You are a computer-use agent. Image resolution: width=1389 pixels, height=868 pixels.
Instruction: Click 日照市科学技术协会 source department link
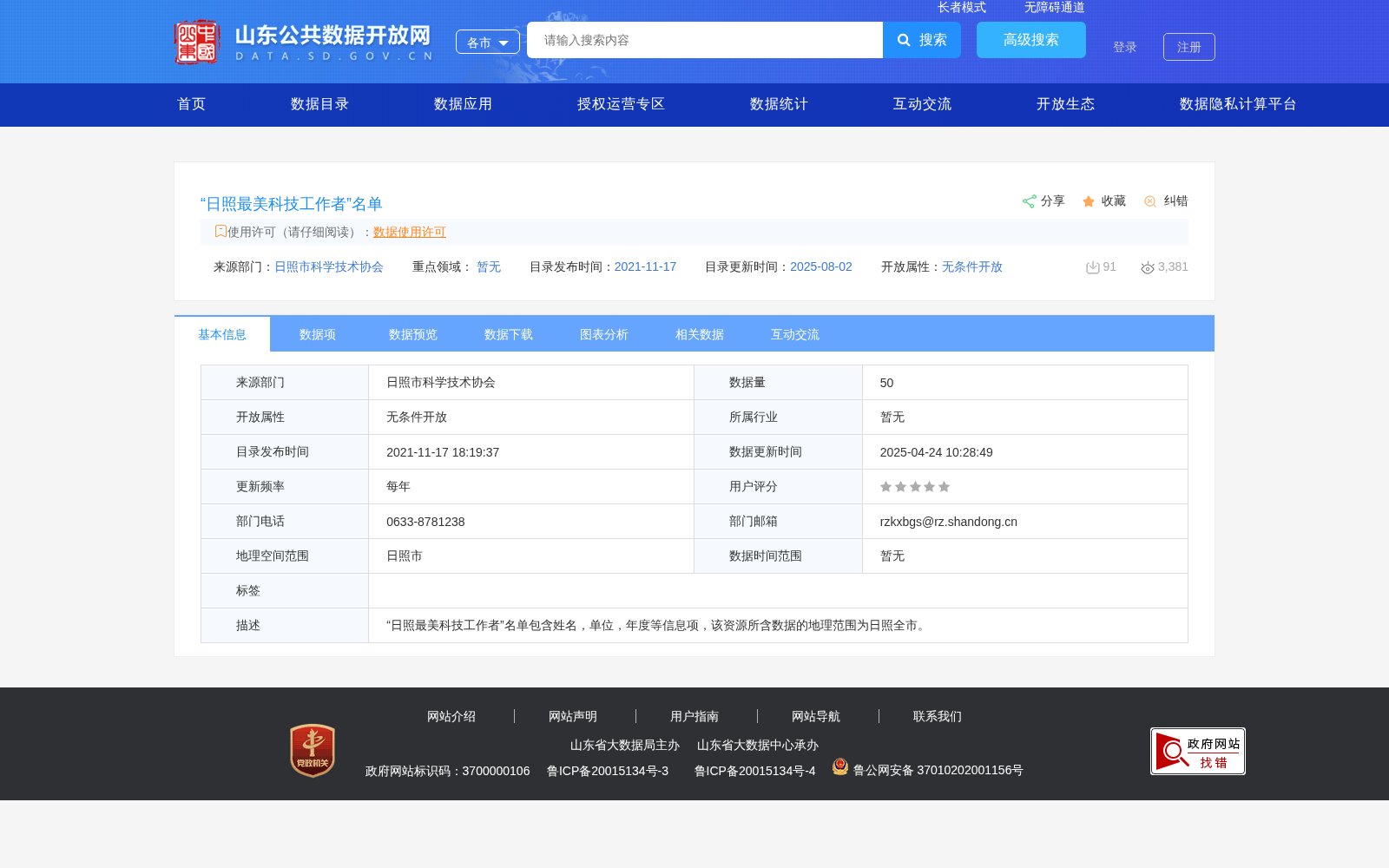click(x=329, y=266)
